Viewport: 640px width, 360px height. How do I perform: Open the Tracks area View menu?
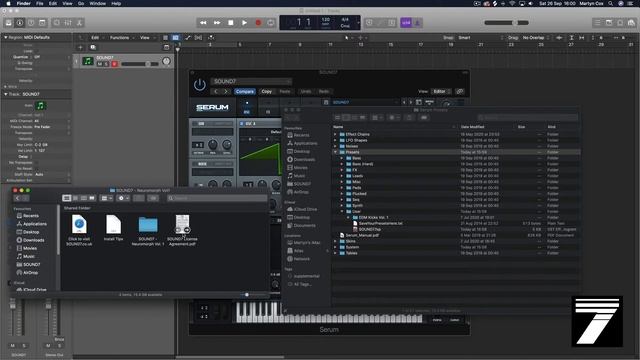(147, 38)
